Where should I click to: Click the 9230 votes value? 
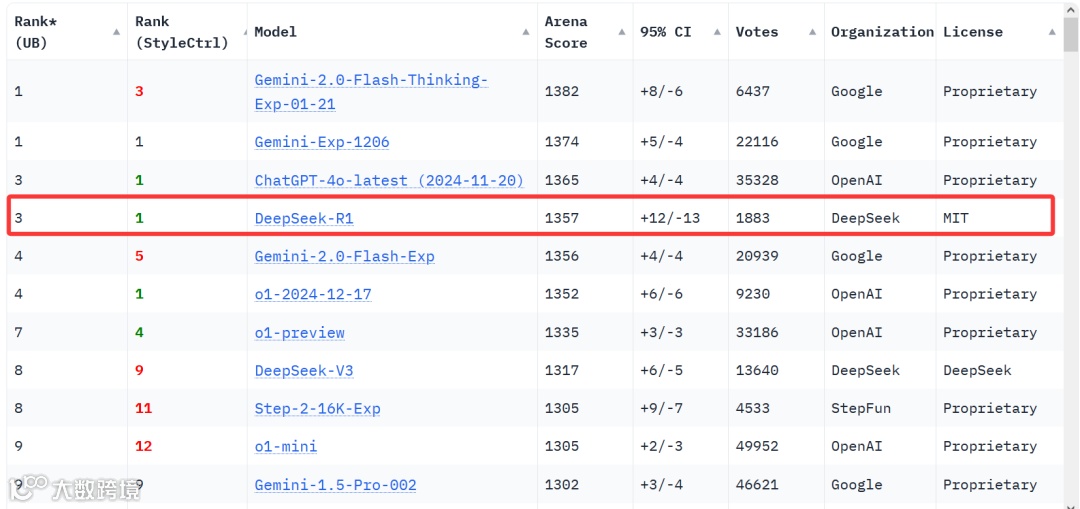[753, 294]
